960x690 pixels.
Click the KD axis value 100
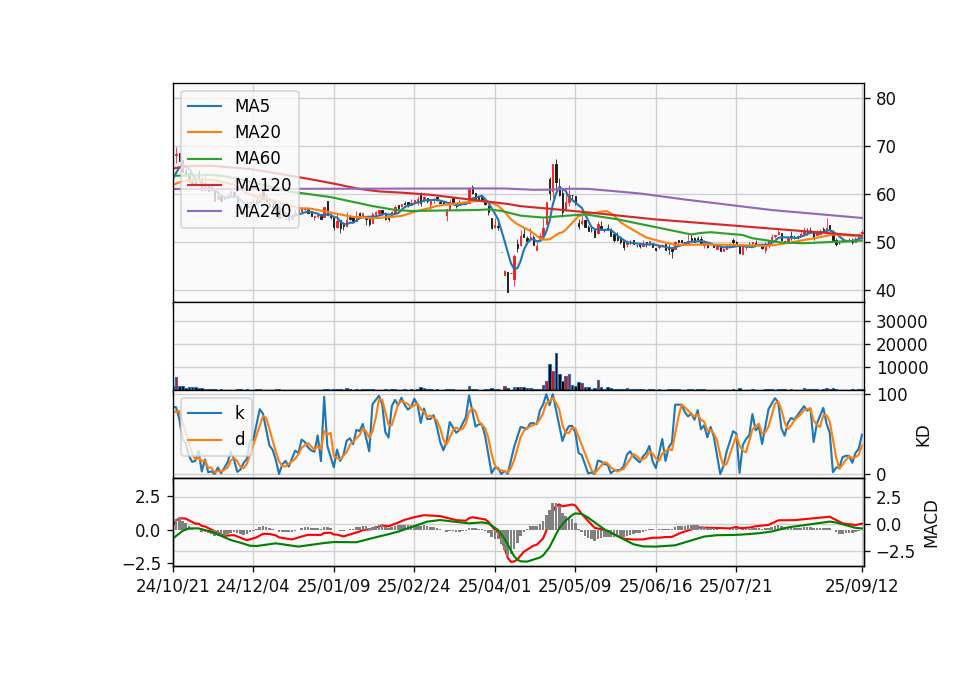(x=891, y=395)
